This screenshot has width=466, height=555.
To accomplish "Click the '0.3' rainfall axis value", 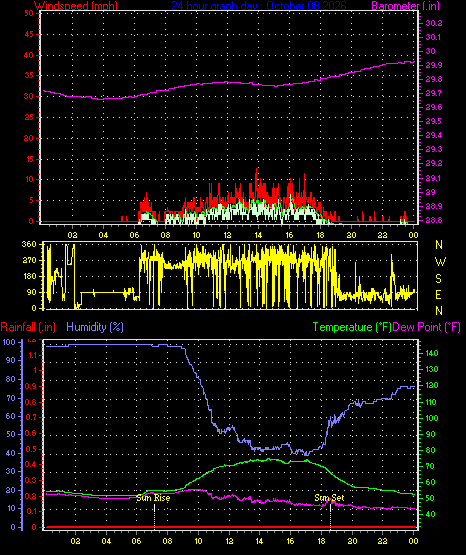I will click(31, 480).
